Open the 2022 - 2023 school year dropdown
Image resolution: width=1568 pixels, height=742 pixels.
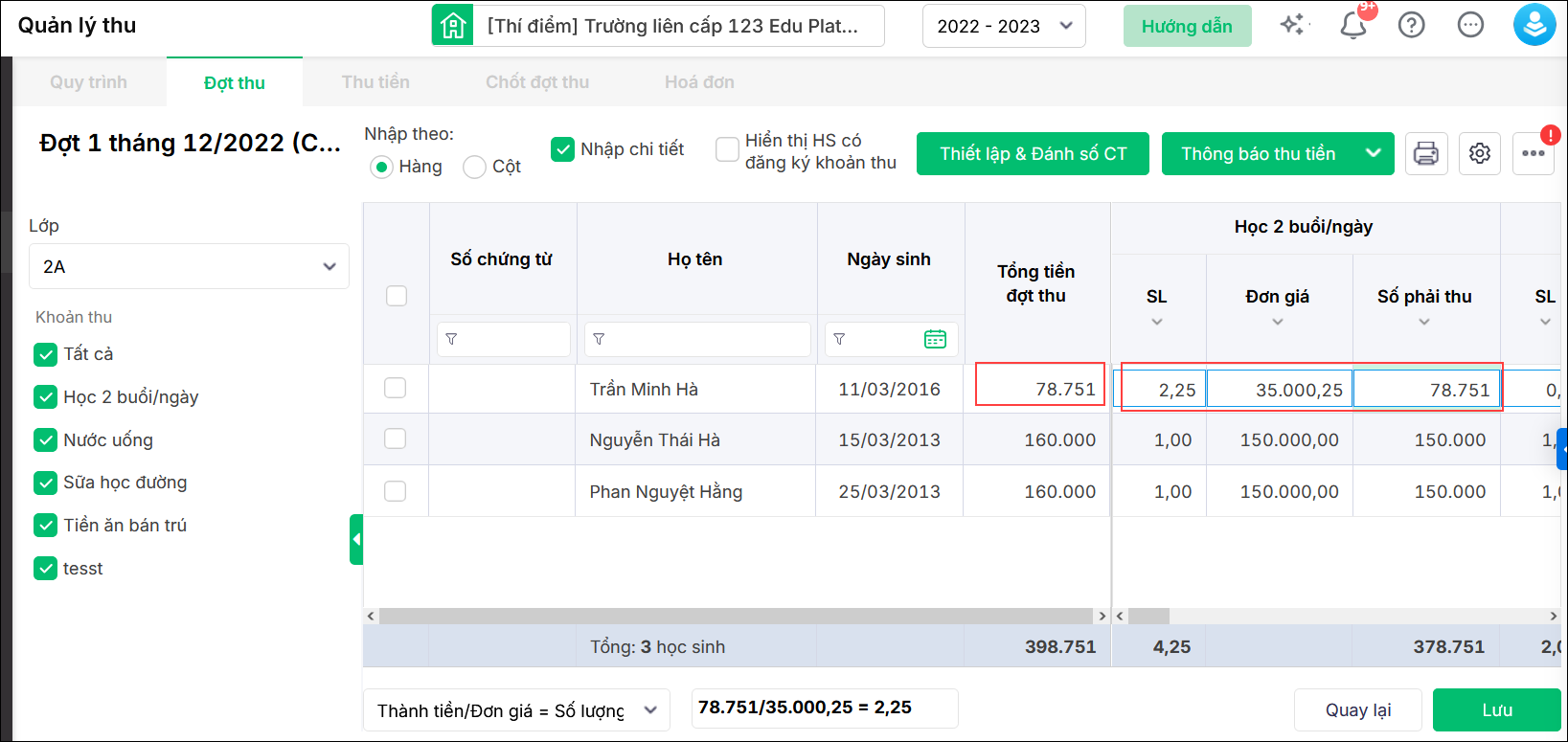[x=1004, y=26]
